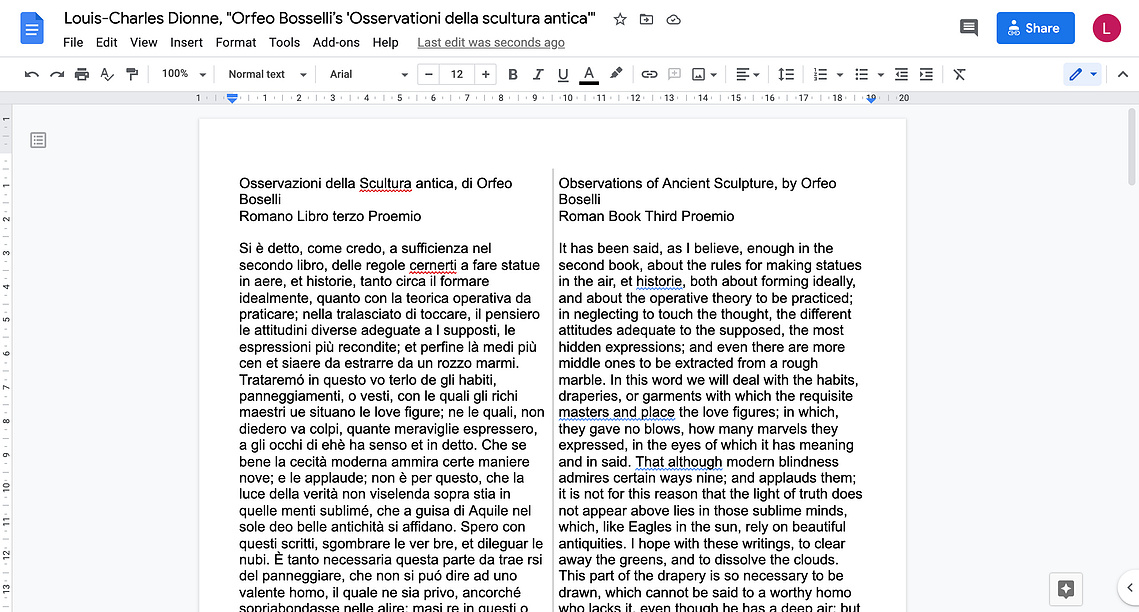Click the misspelled word 'Scultura'

pos(385,184)
